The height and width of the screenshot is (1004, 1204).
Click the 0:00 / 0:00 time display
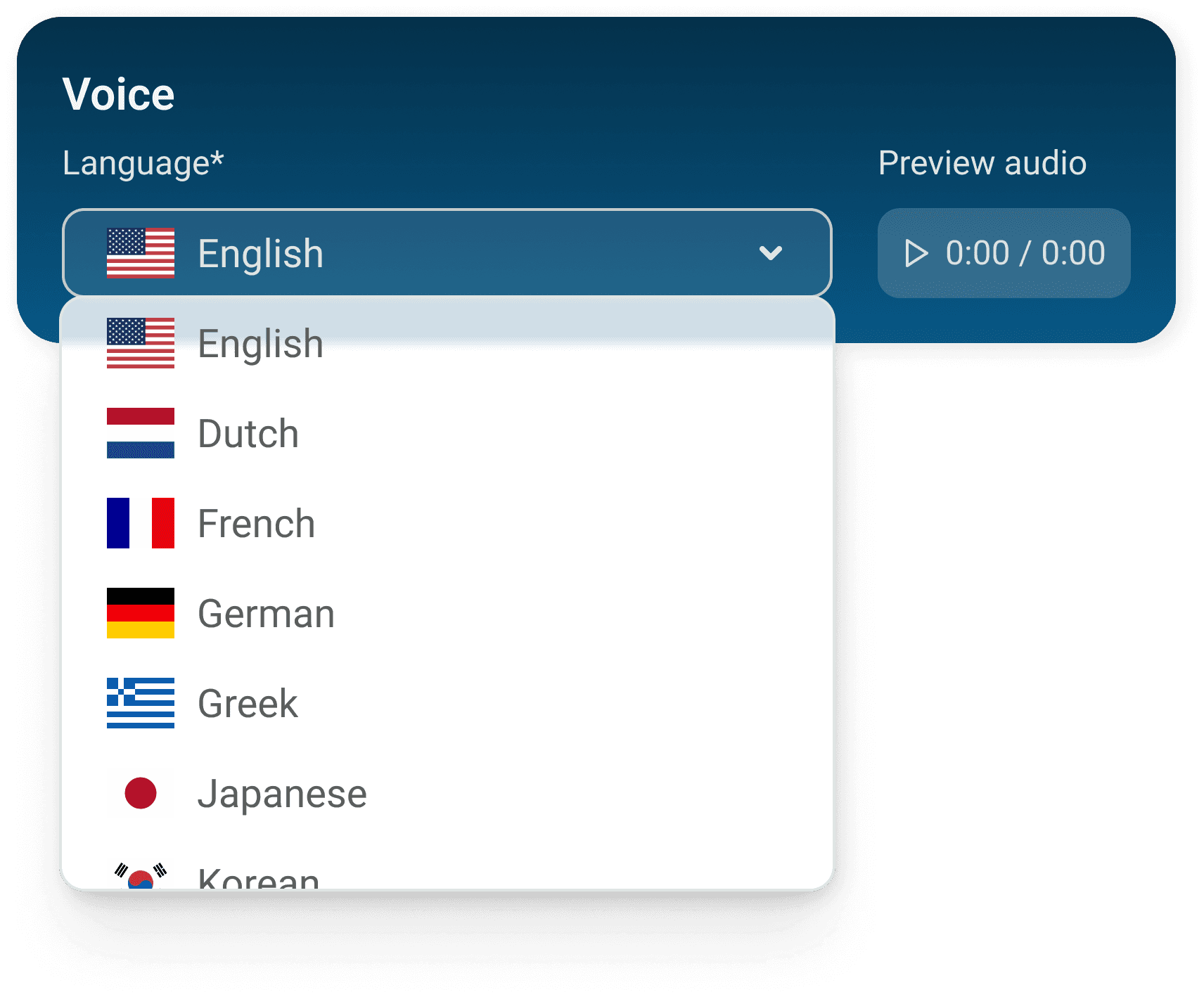point(1025,253)
